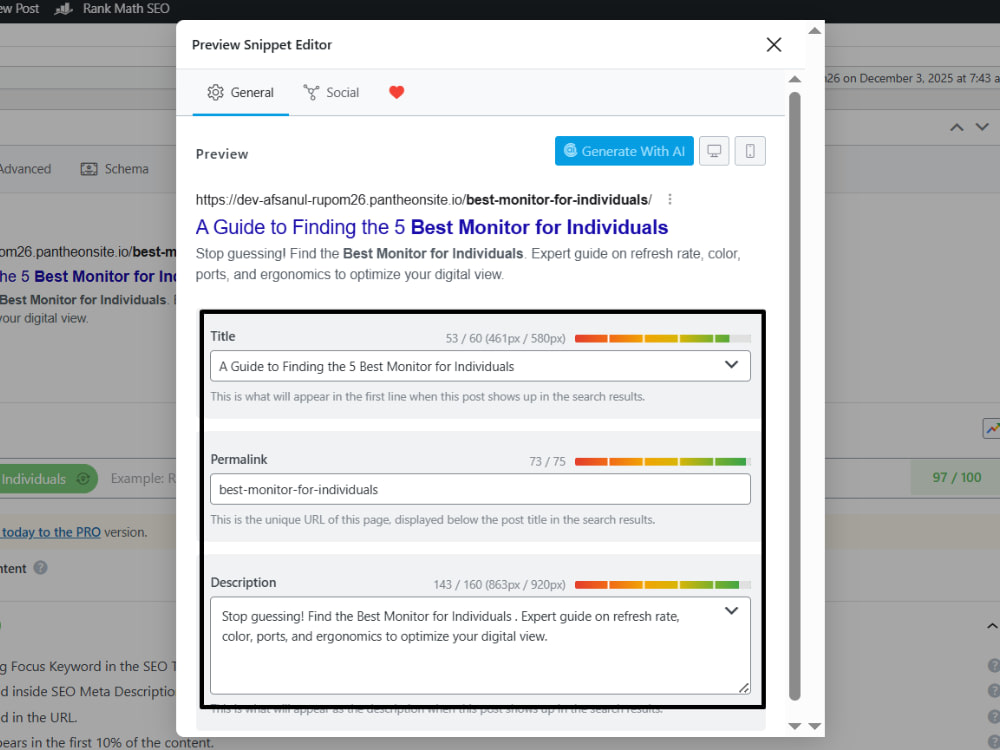The width and height of the screenshot is (1000, 750).
Task: Click the Title field helper text
Action: pos(427,397)
